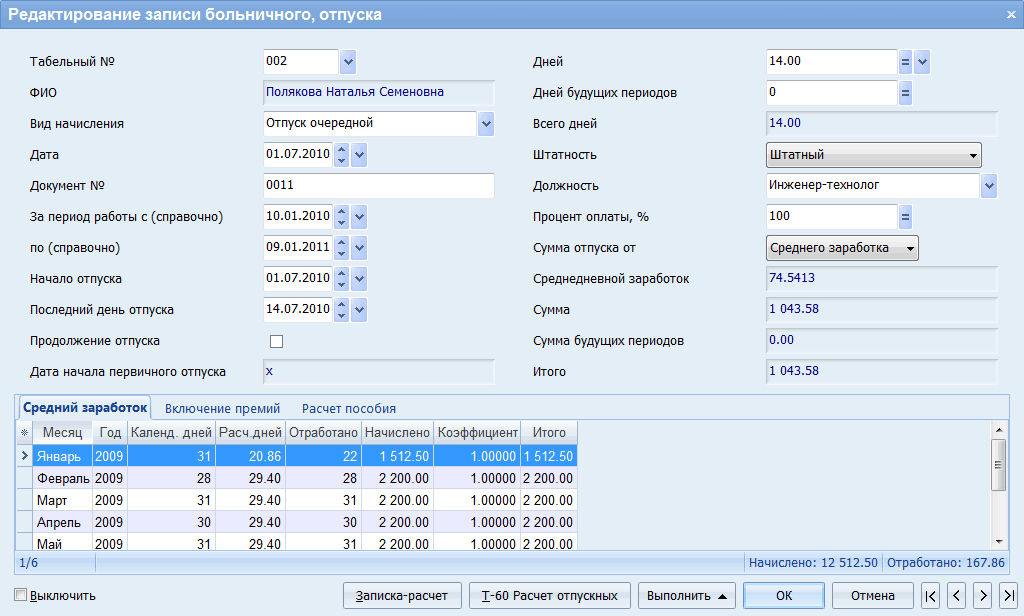Image resolution: width=1024 pixels, height=616 pixels.
Task: Click the first record navigation button
Action: (931, 596)
